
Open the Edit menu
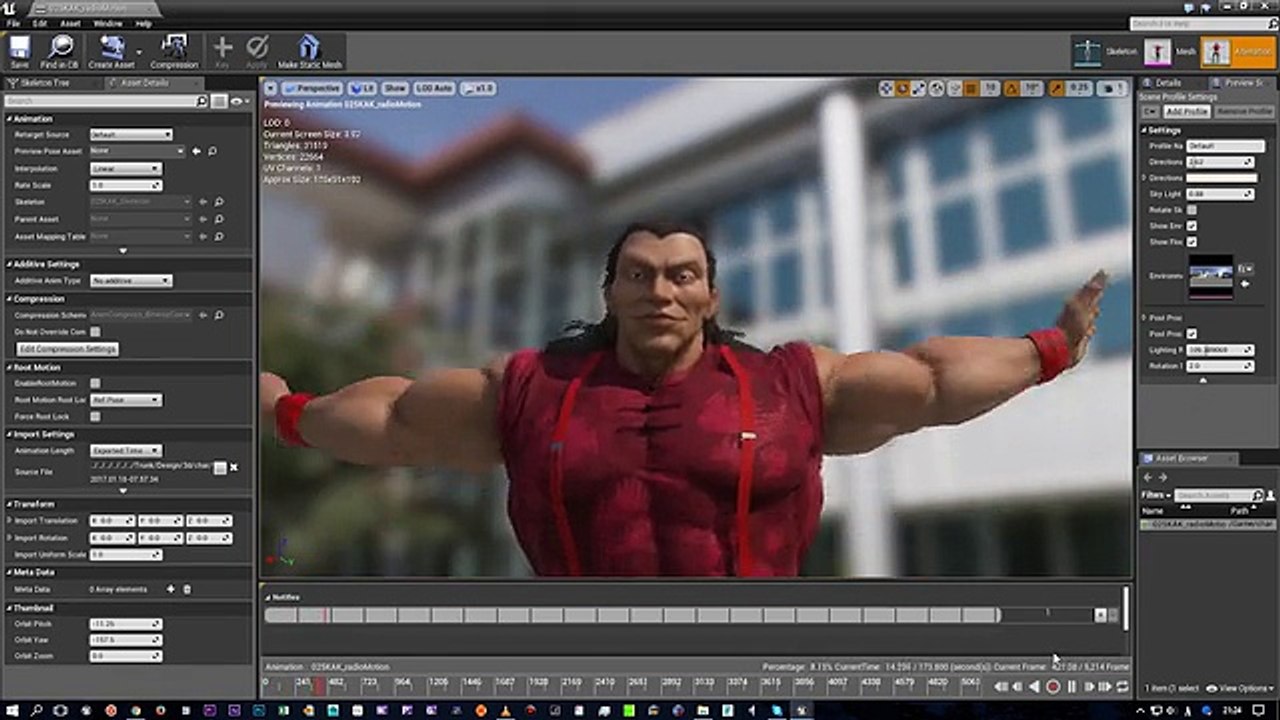pyautogui.click(x=40, y=23)
